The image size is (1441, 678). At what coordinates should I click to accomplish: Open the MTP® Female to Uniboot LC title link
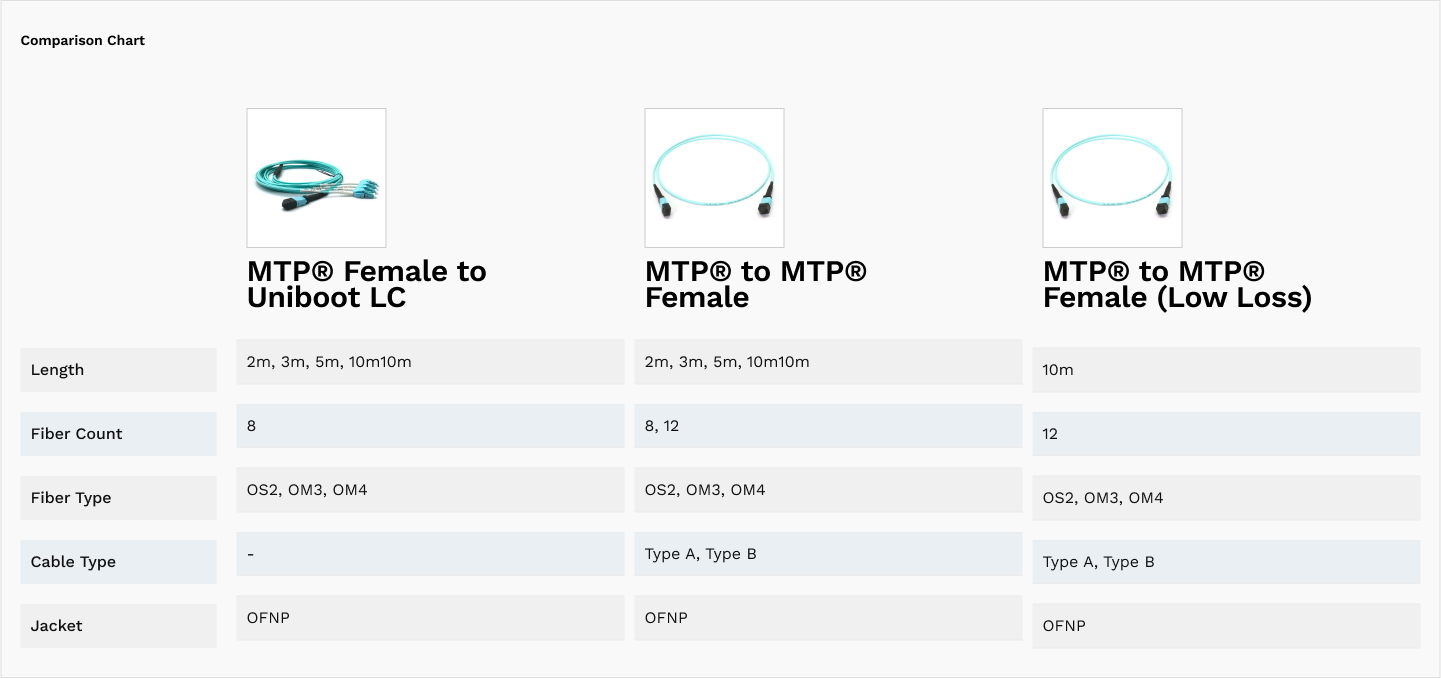click(x=366, y=284)
